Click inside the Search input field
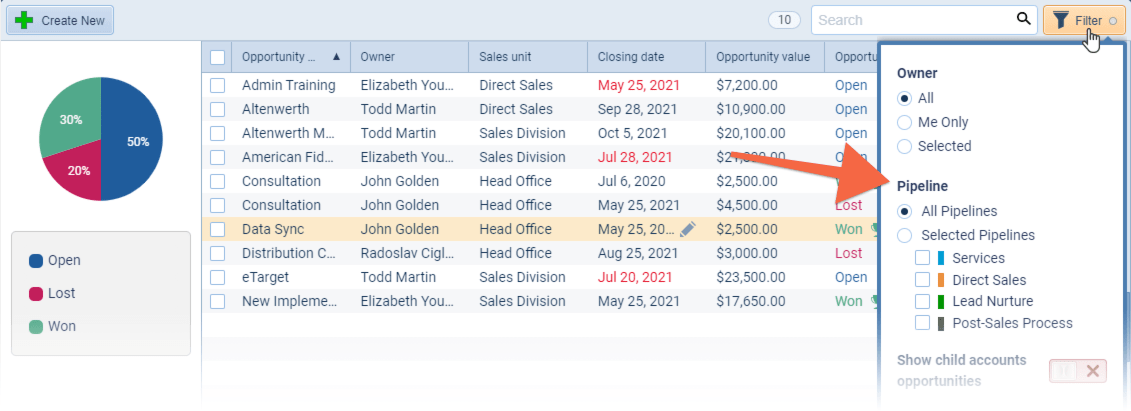 pyautogui.click(x=910, y=20)
